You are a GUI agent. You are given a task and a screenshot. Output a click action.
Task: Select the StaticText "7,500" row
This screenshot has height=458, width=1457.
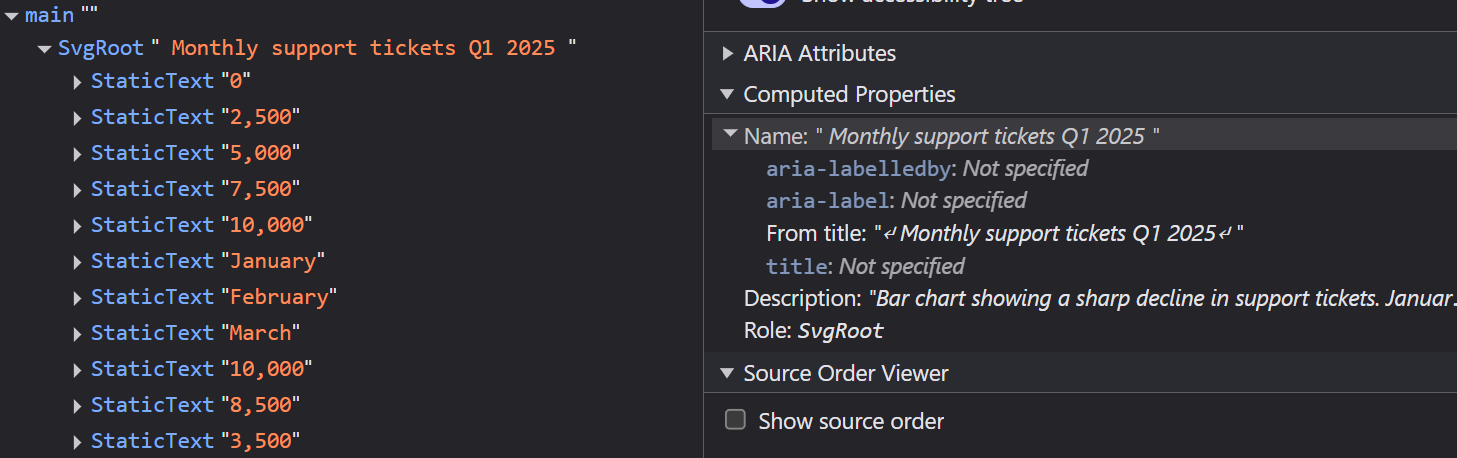point(195,188)
